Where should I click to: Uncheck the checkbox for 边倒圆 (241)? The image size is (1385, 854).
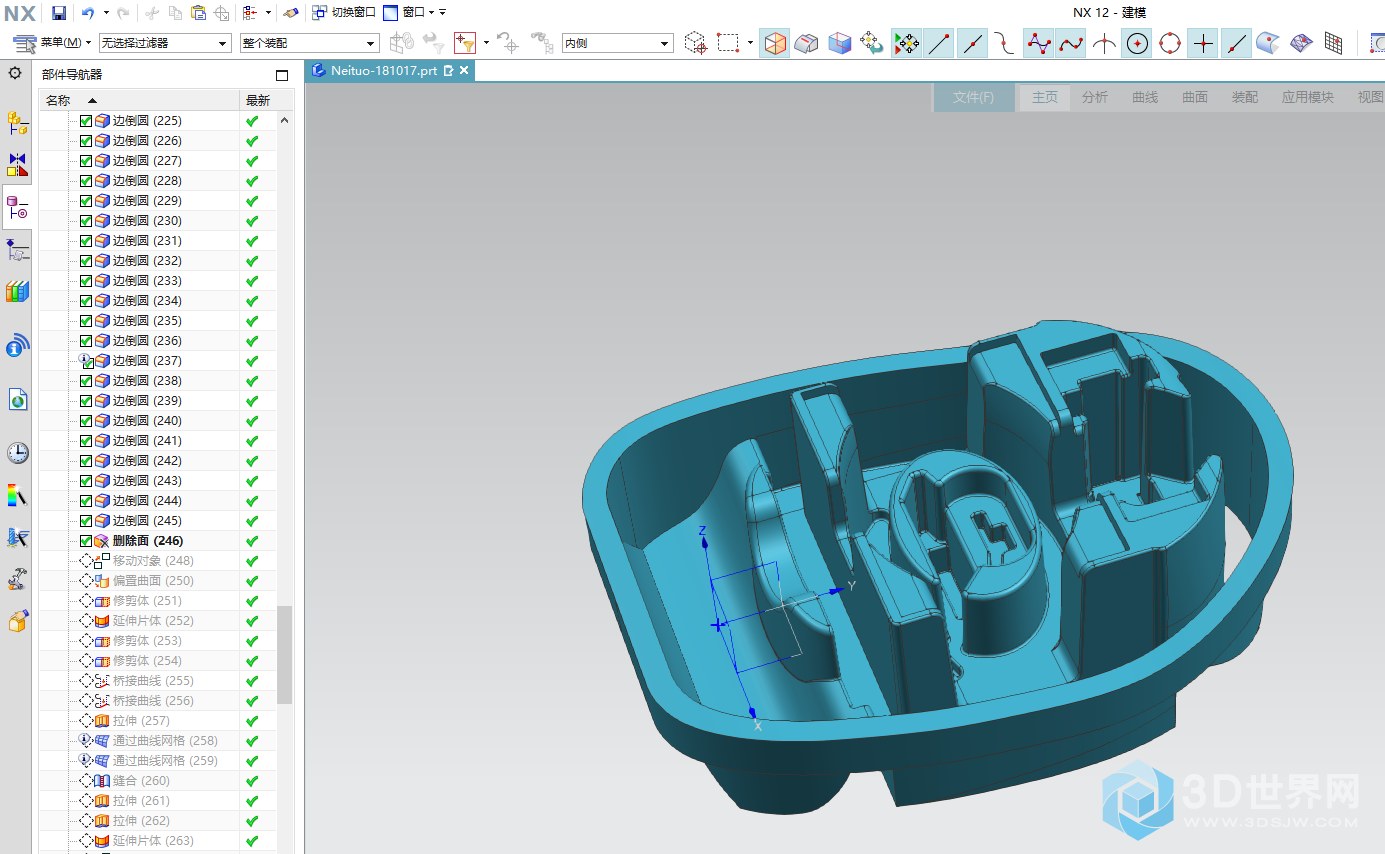point(86,441)
